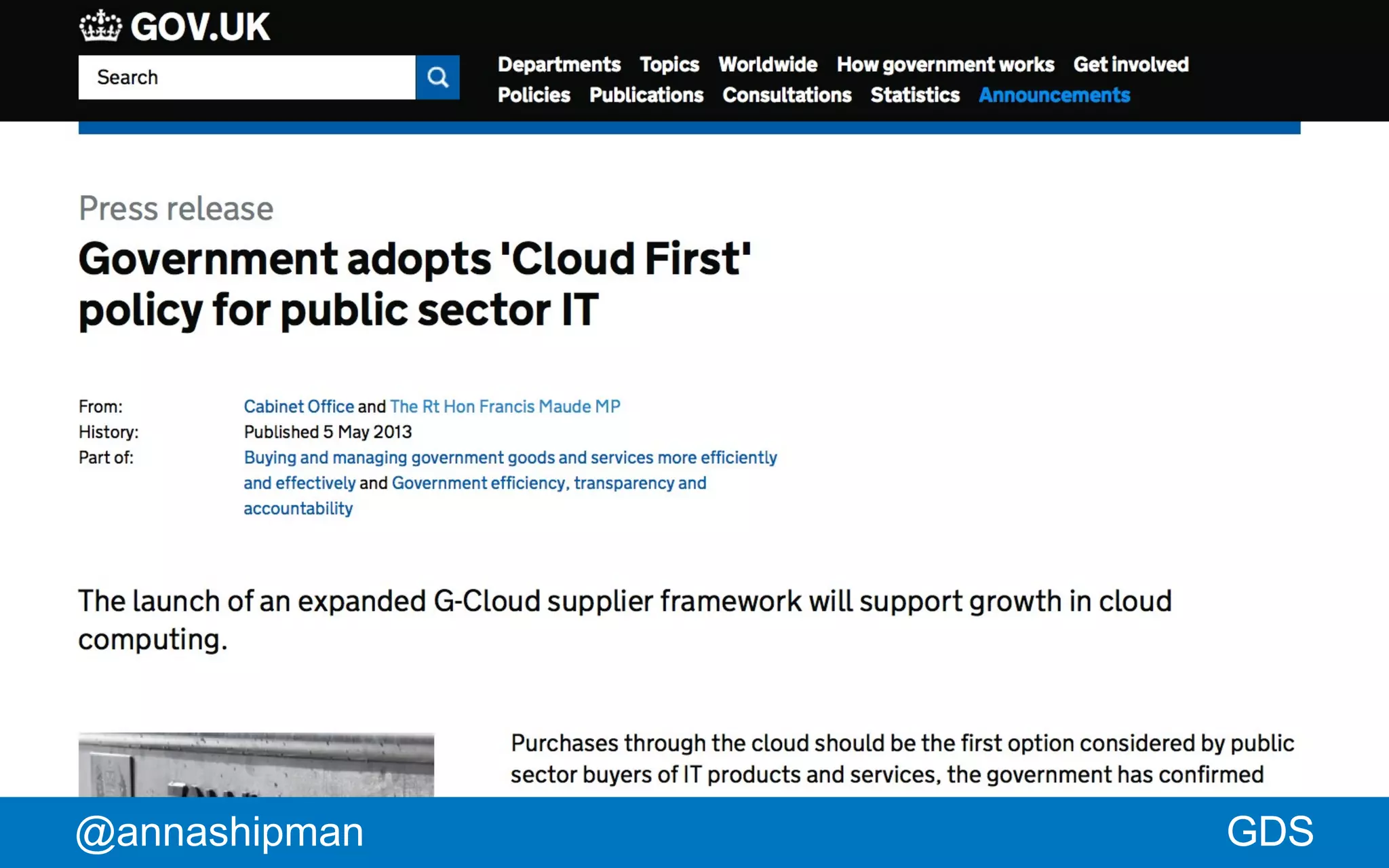Screen dimensions: 1389x868
Task: Select the highlighted Announcements tab
Action: [1054, 95]
